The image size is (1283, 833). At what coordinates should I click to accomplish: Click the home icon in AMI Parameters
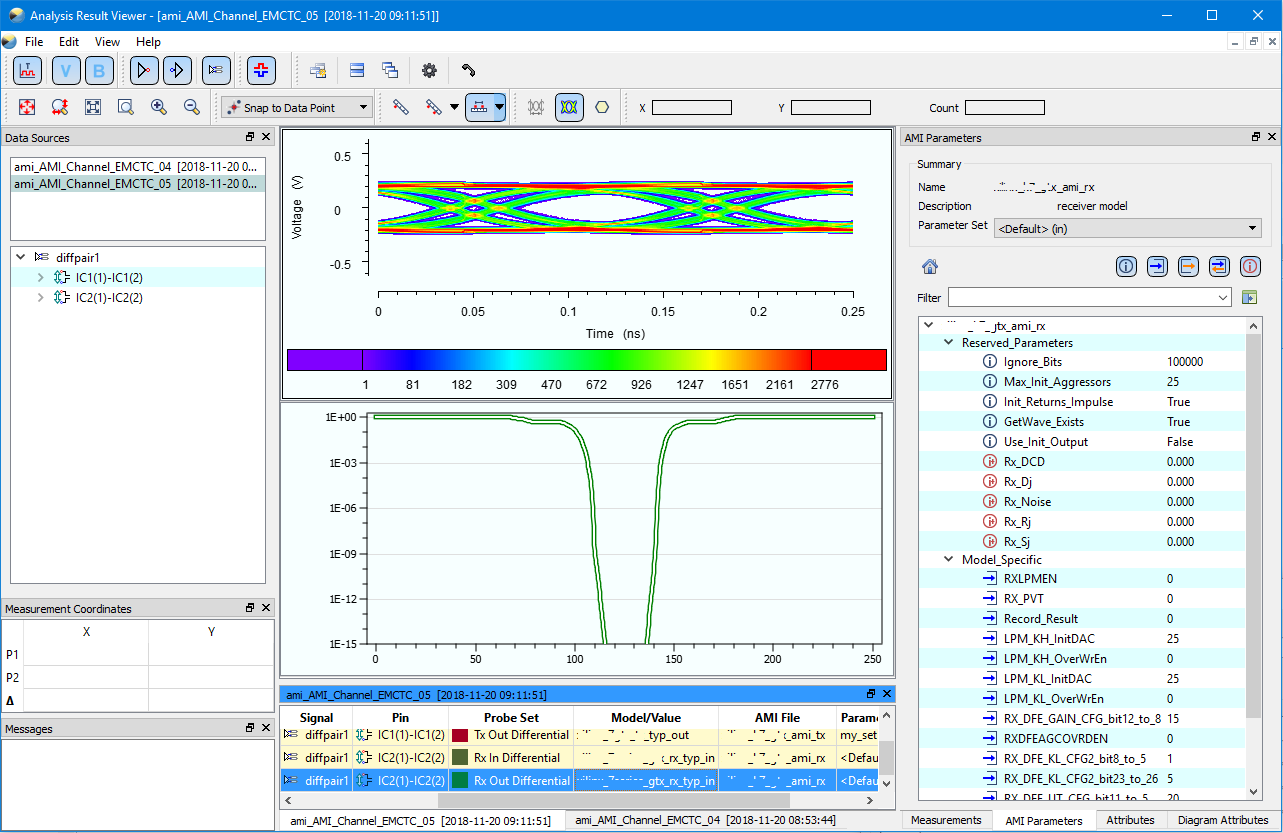tap(930, 266)
